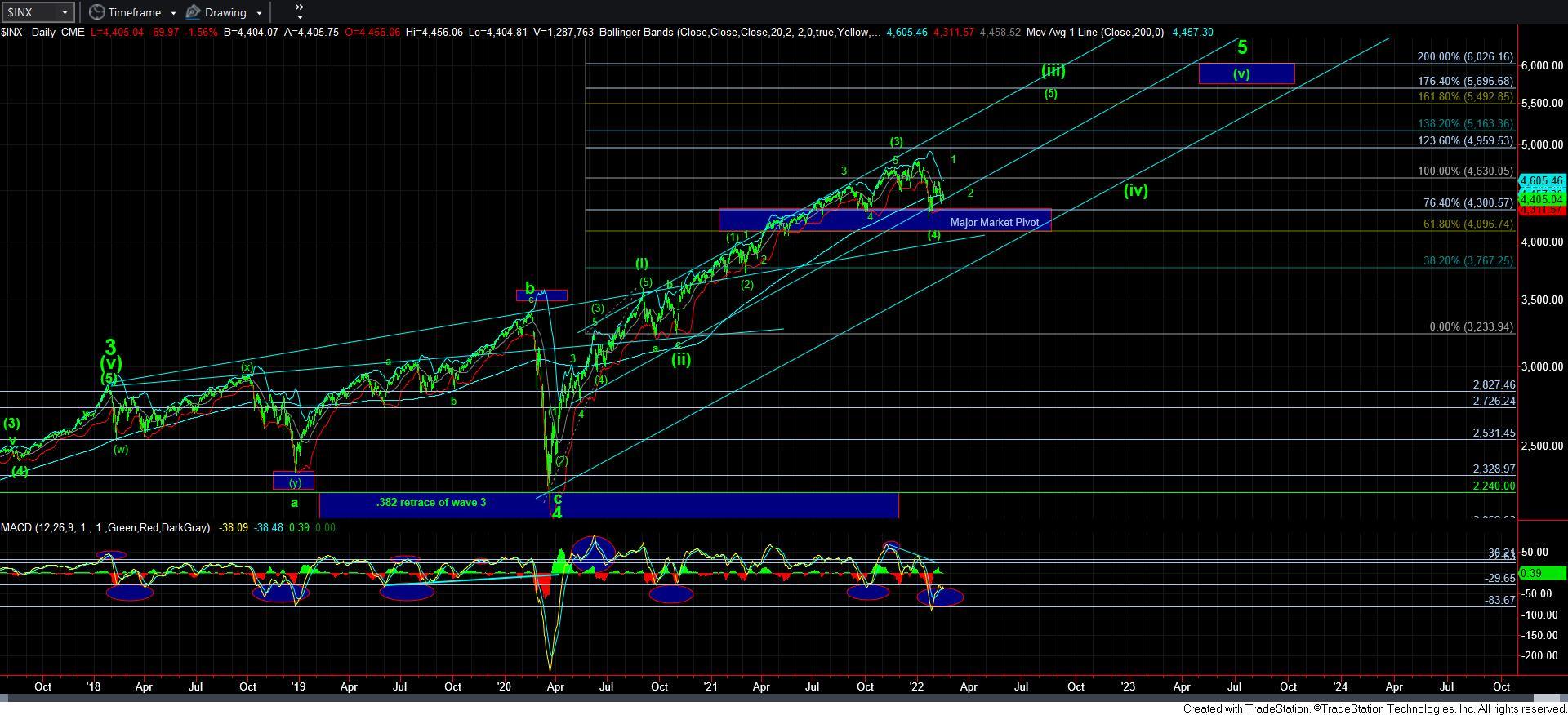This screenshot has width=1568, height=715.
Task: Select the .382 retrace of wave 3 box
Action: [431, 503]
